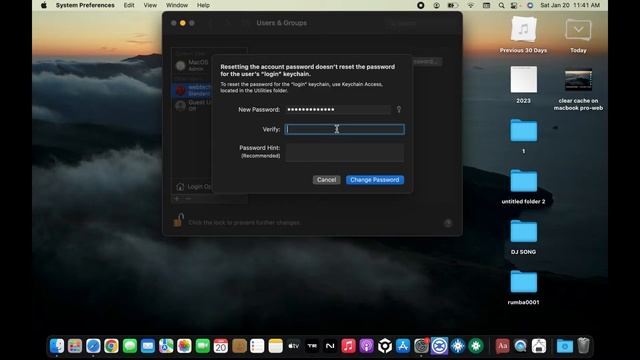Open Photos from the Dock
This screenshot has height=360, width=640.
184,346
